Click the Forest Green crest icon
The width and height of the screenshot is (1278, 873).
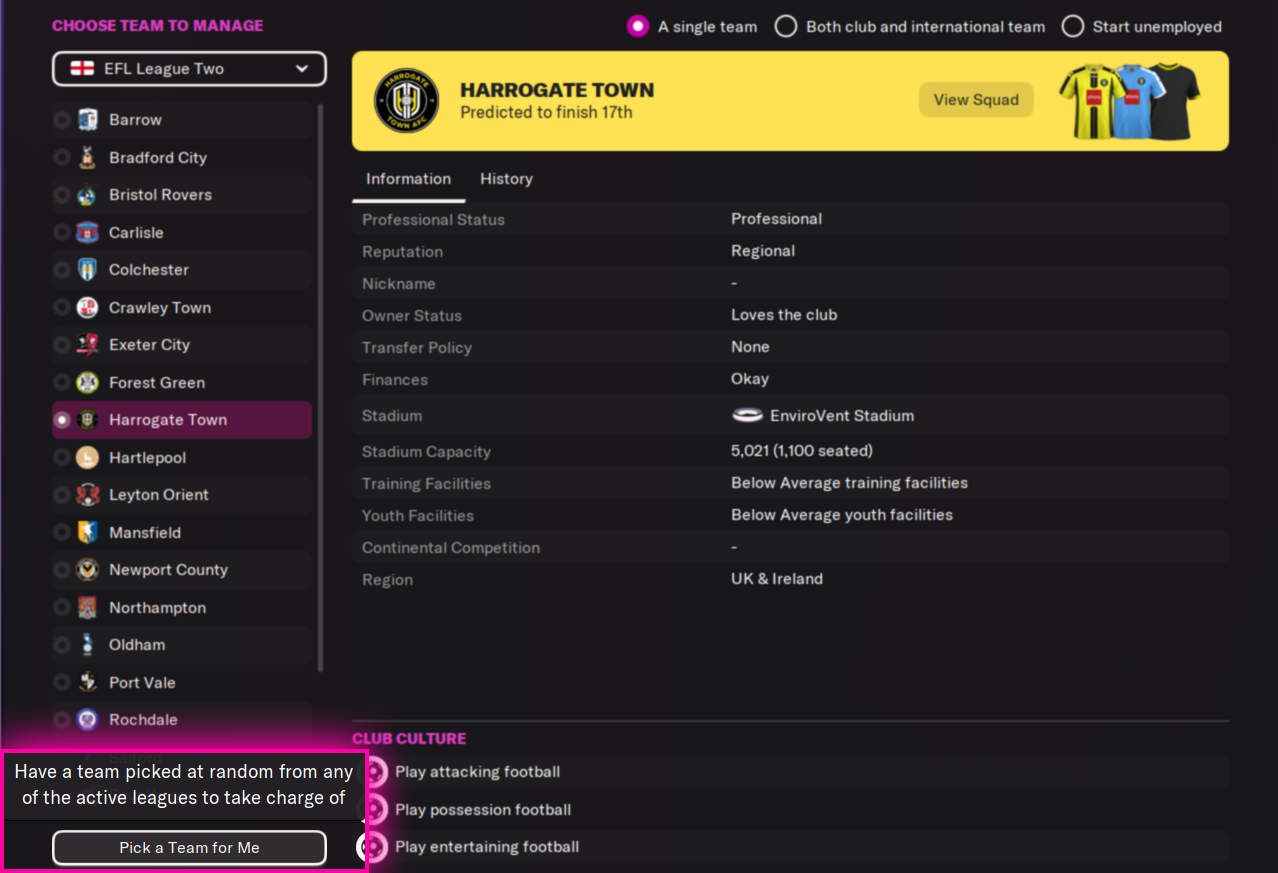(x=88, y=382)
